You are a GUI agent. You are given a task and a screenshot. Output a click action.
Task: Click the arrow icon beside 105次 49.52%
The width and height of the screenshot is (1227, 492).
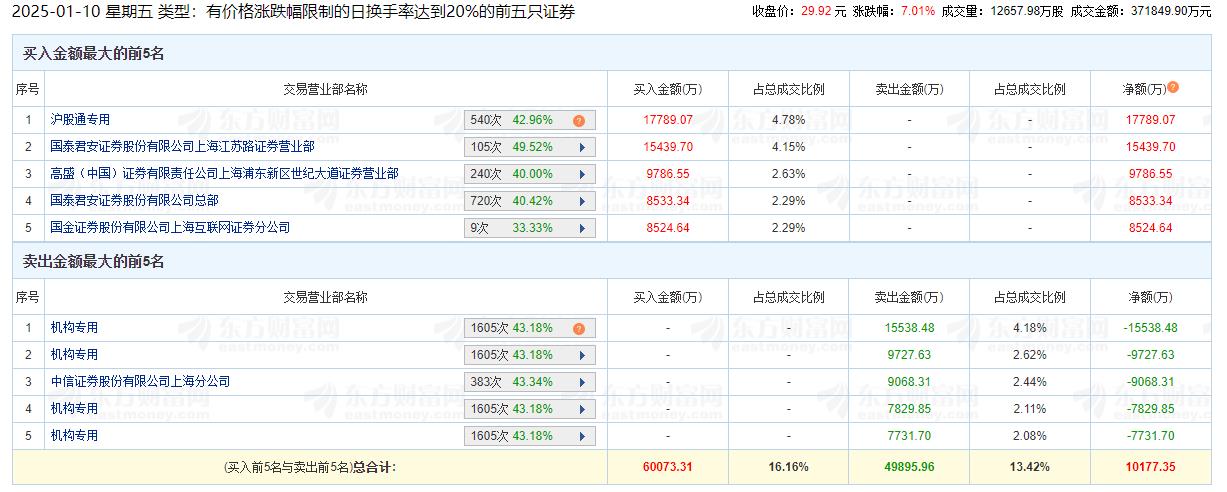pos(581,147)
